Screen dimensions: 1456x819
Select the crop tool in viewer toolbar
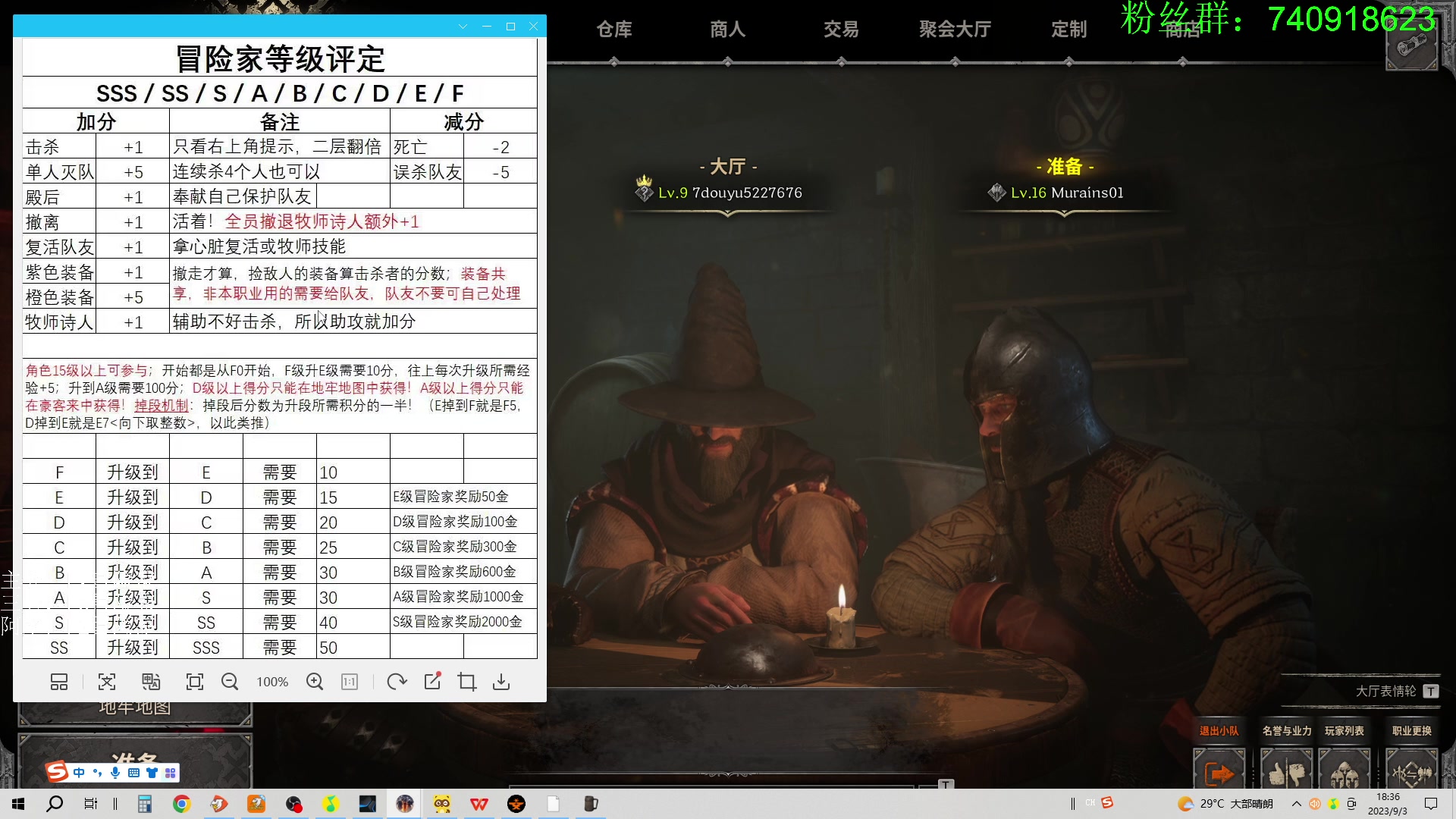467,682
